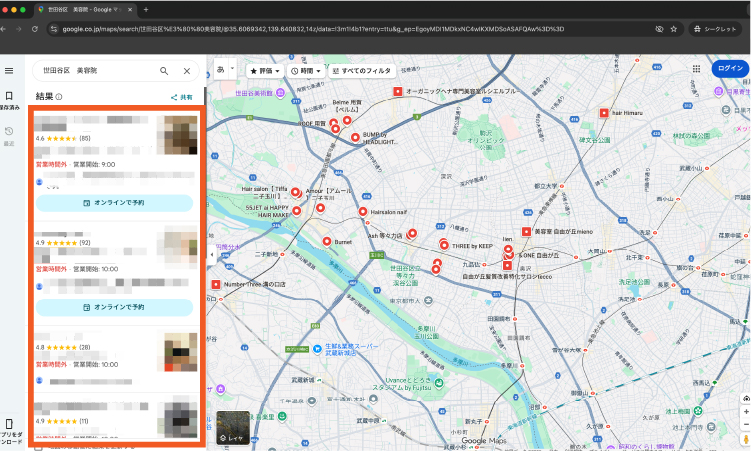Click the ログイン sign-in button
The width and height of the screenshot is (751, 451).
click(730, 69)
